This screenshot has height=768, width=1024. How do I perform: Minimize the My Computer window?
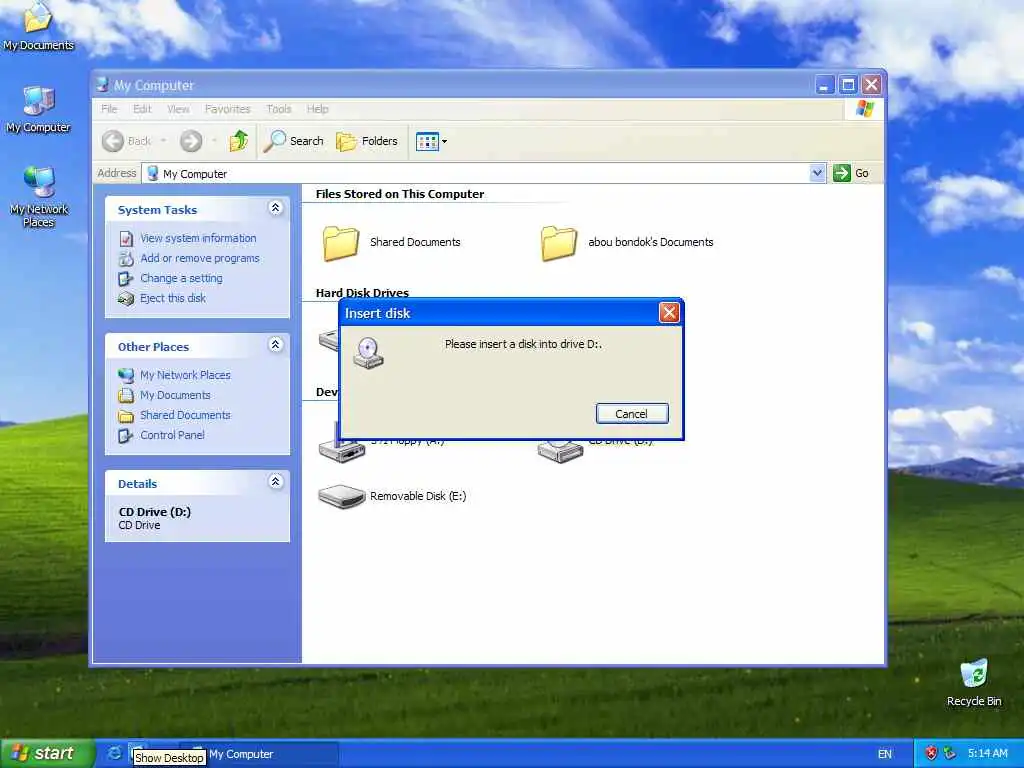[825, 85]
